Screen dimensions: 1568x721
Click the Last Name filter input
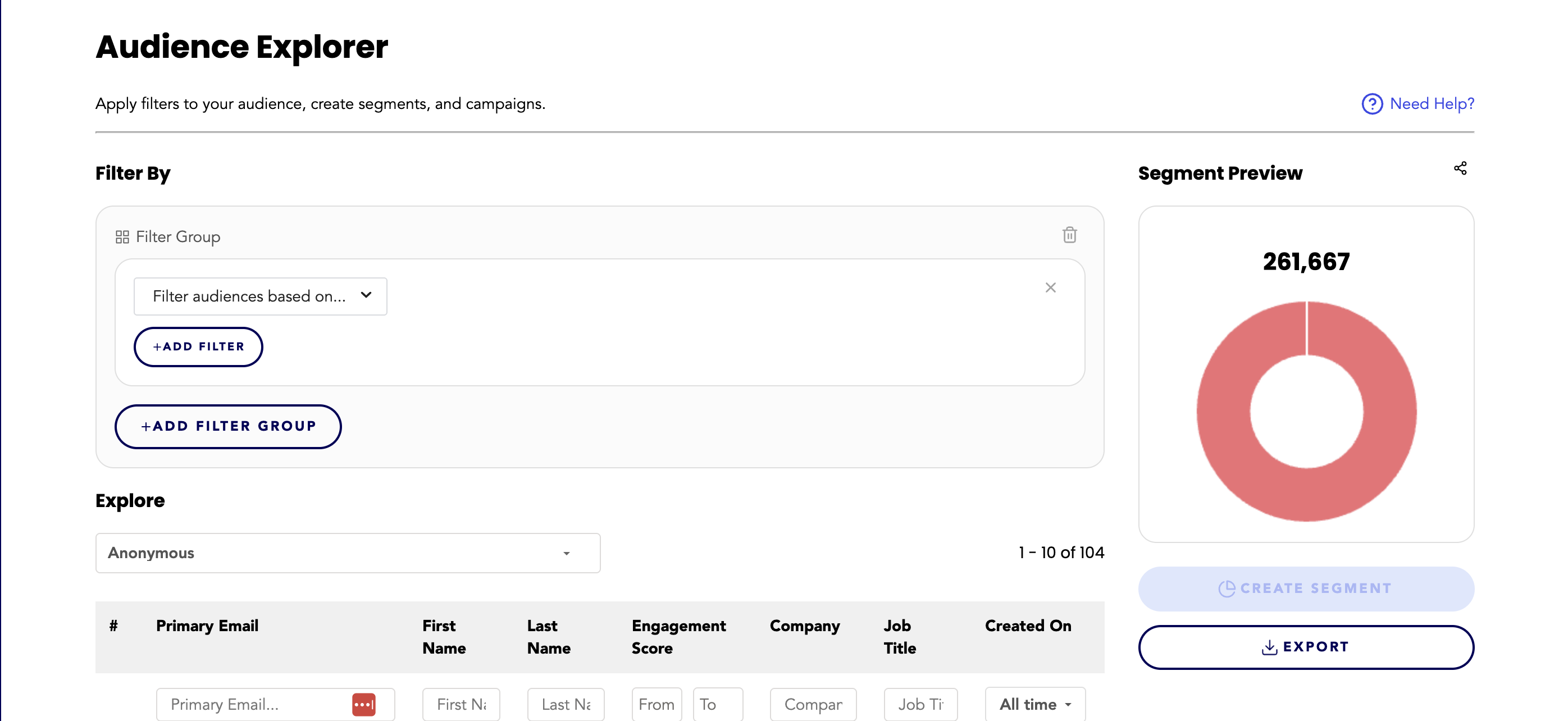pyautogui.click(x=566, y=705)
